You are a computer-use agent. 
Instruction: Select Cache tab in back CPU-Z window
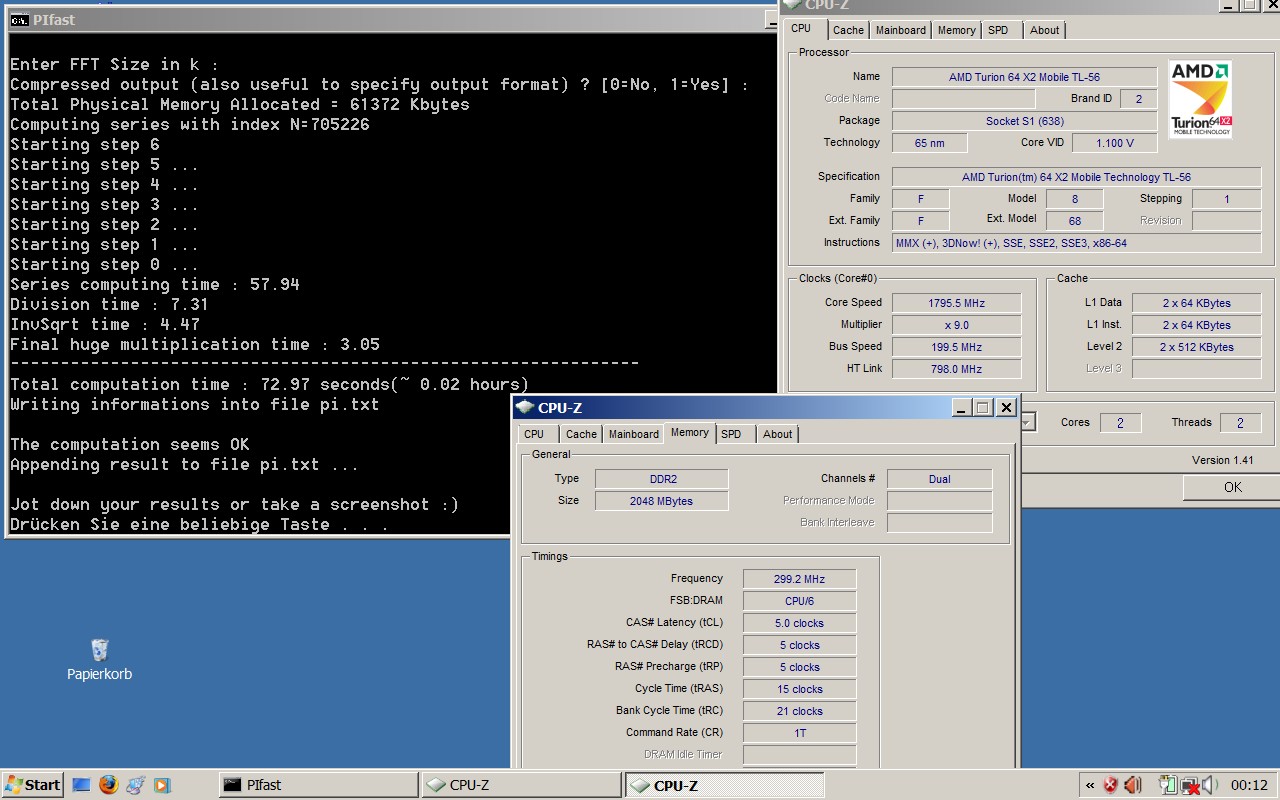[x=848, y=30]
